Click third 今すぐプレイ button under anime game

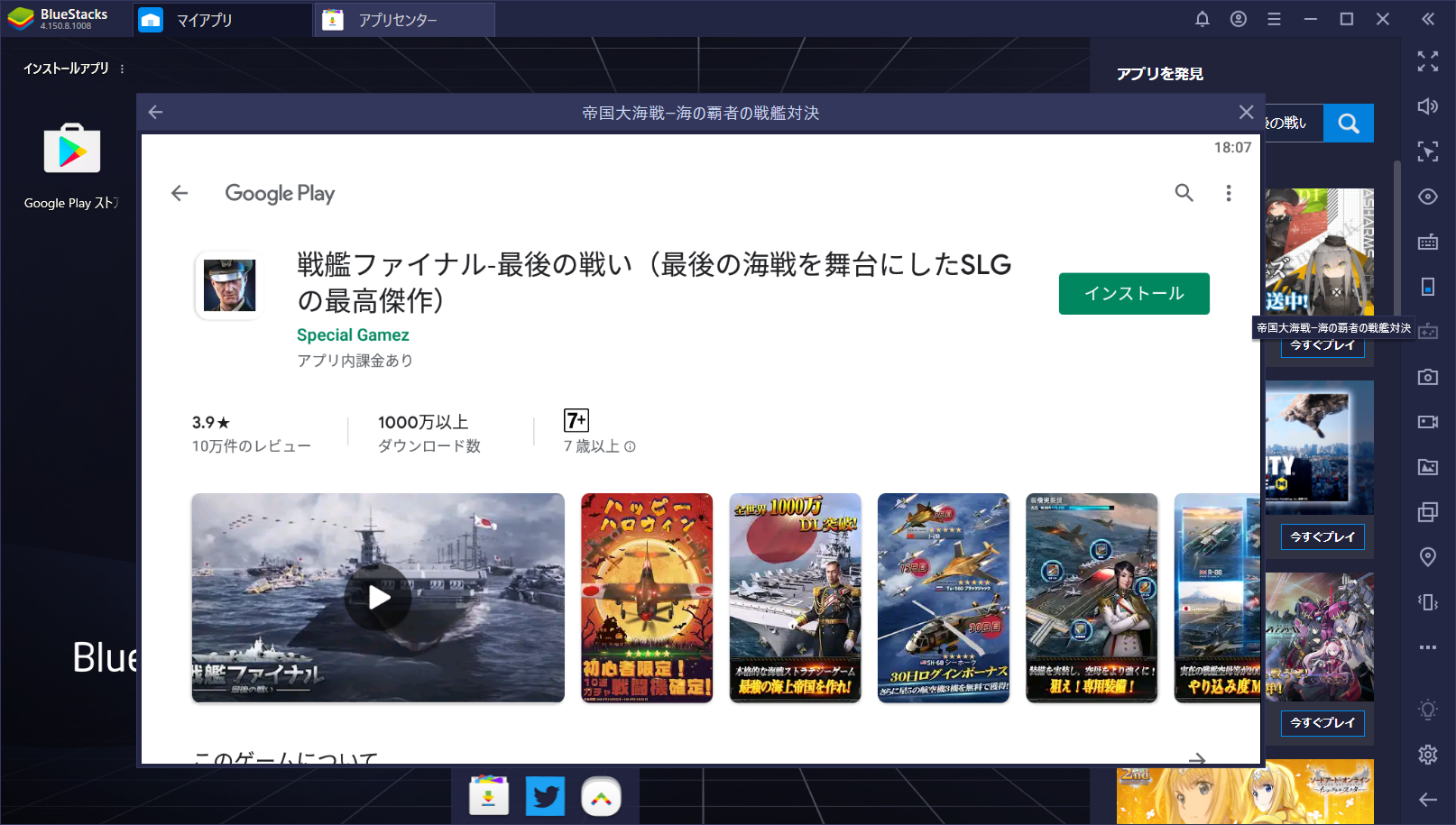pos(1322,723)
